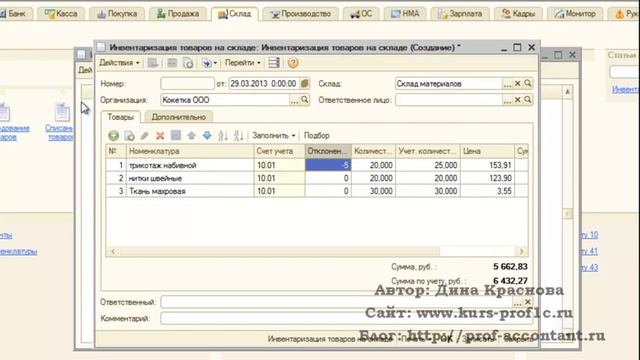Open magnifier for Склад field

tap(528, 84)
